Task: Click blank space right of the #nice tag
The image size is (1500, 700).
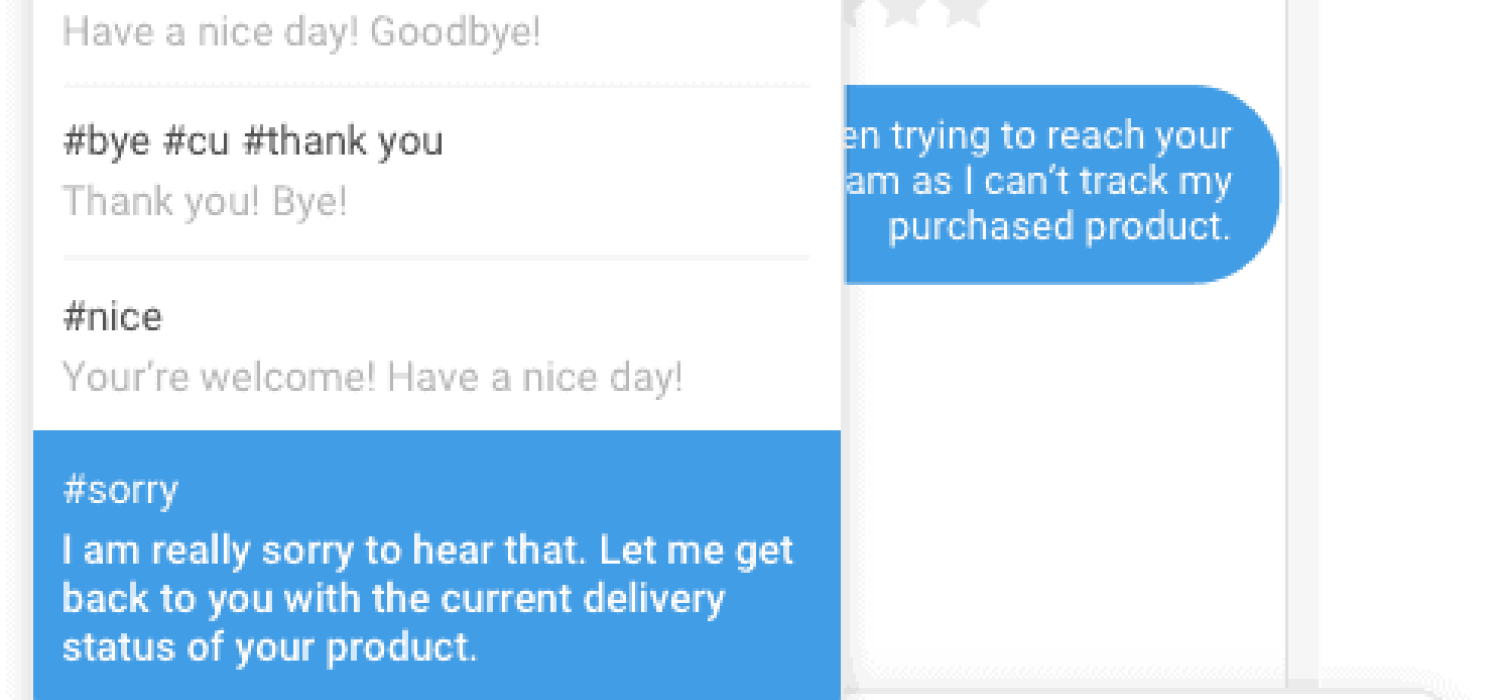Action: click(500, 318)
